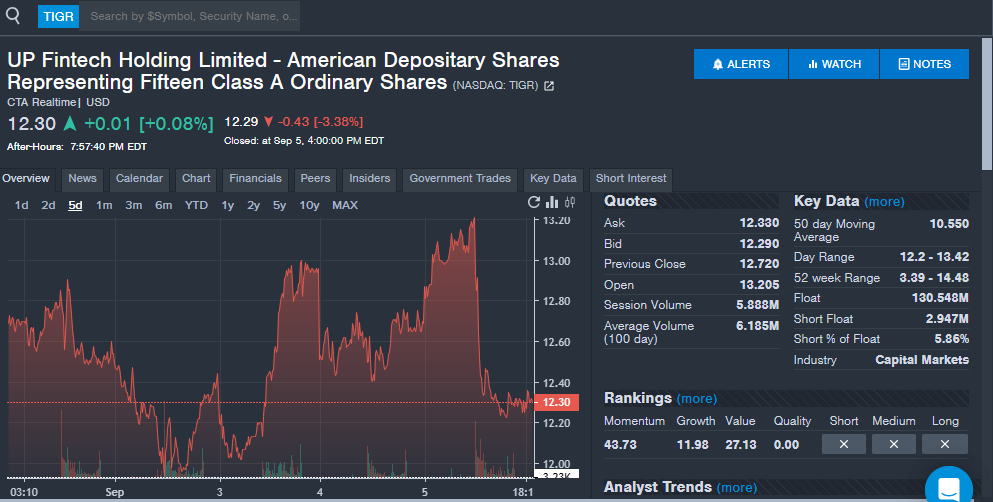Screen dimensions: 993x502
Task: Click the page vertical scrollbar
Action: pos(987,104)
